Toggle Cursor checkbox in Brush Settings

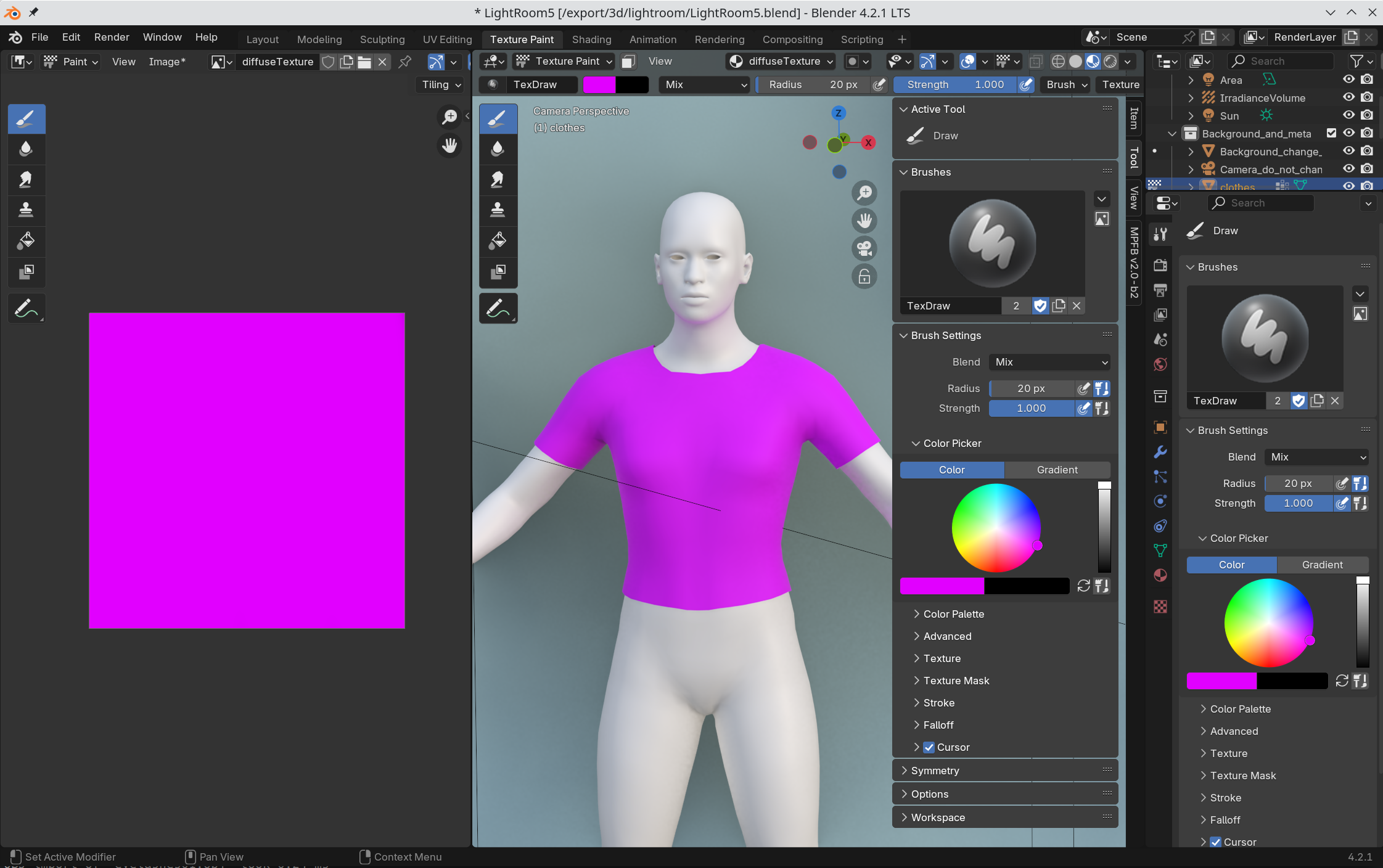[x=928, y=746]
